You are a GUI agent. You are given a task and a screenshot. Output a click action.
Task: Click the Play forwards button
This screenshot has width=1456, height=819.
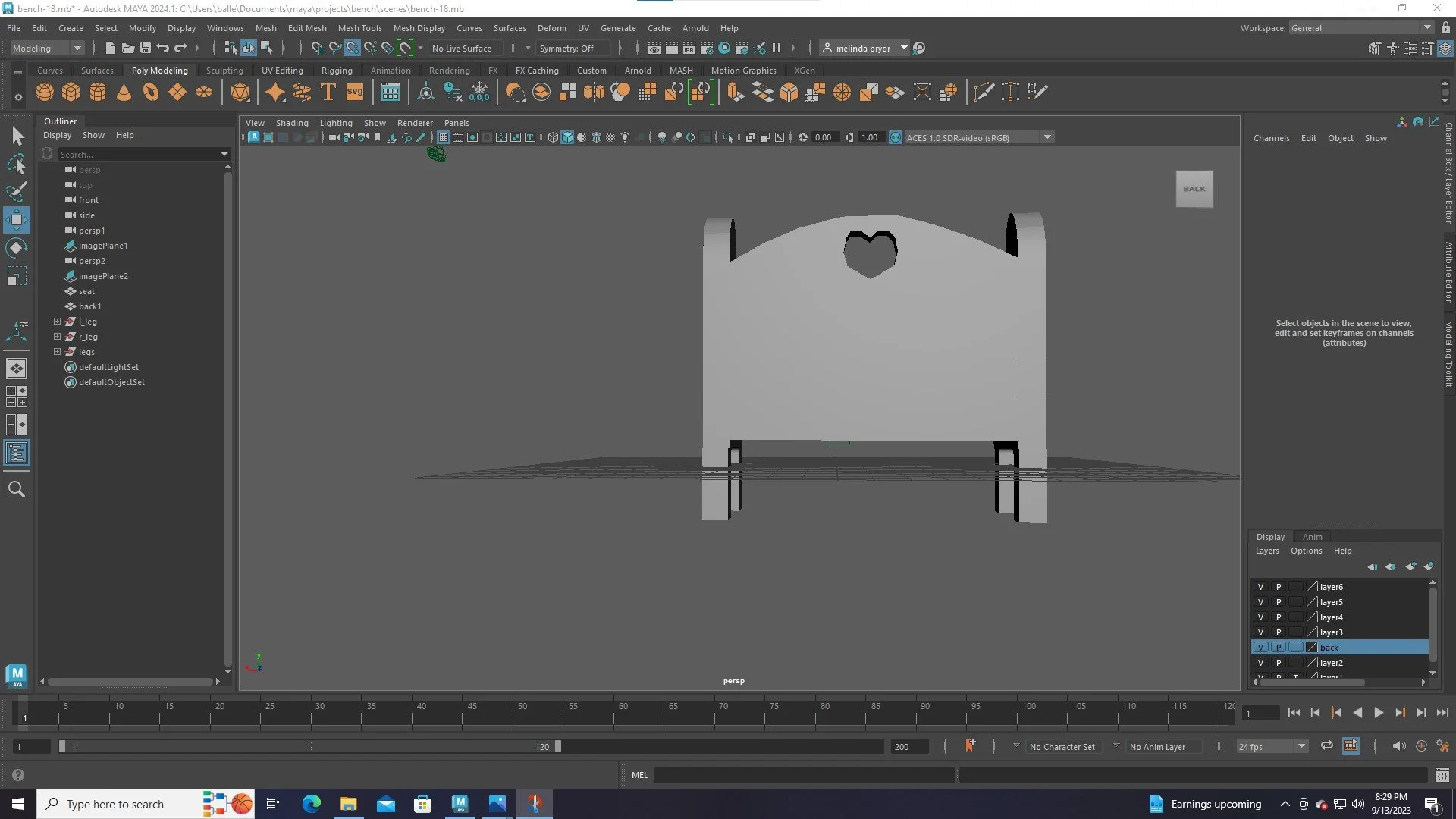click(1379, 713)
